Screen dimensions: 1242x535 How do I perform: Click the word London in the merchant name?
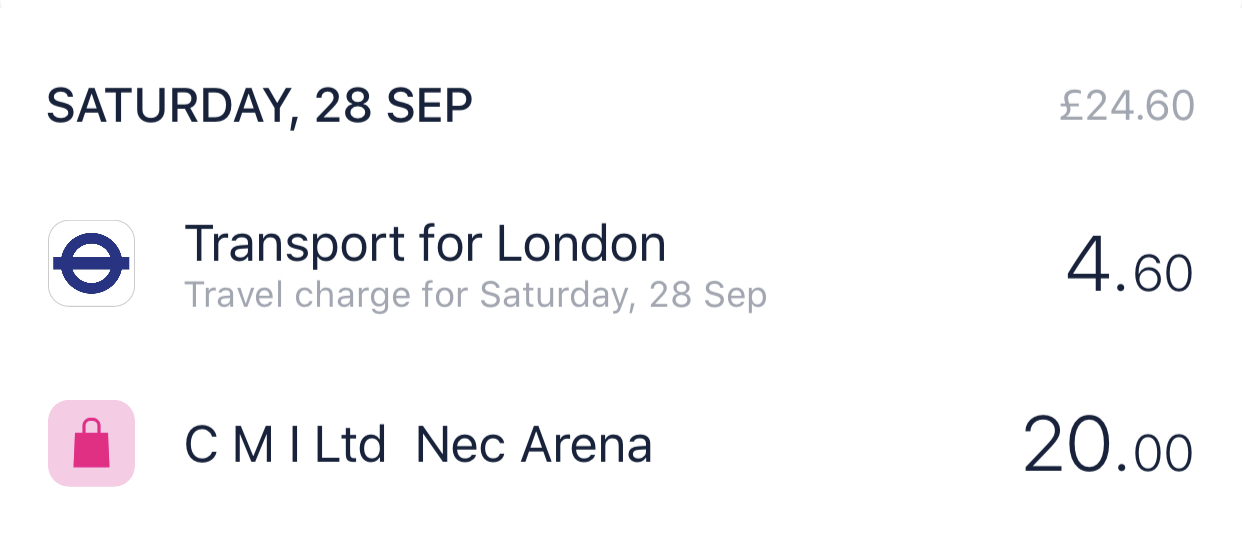click(x=581, y=243)
